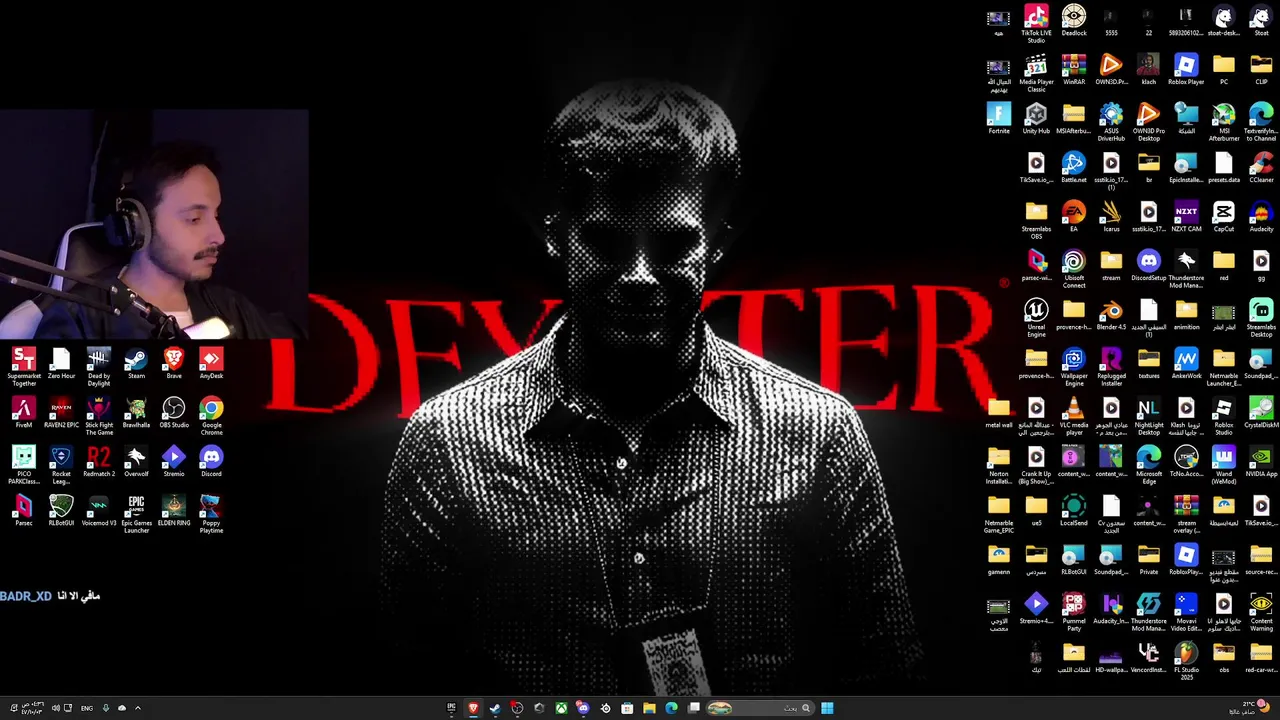The height and width of the screenshot is (720, 1280).
Task: Click the NZXT CAM shortcut
Action: 1186,217
